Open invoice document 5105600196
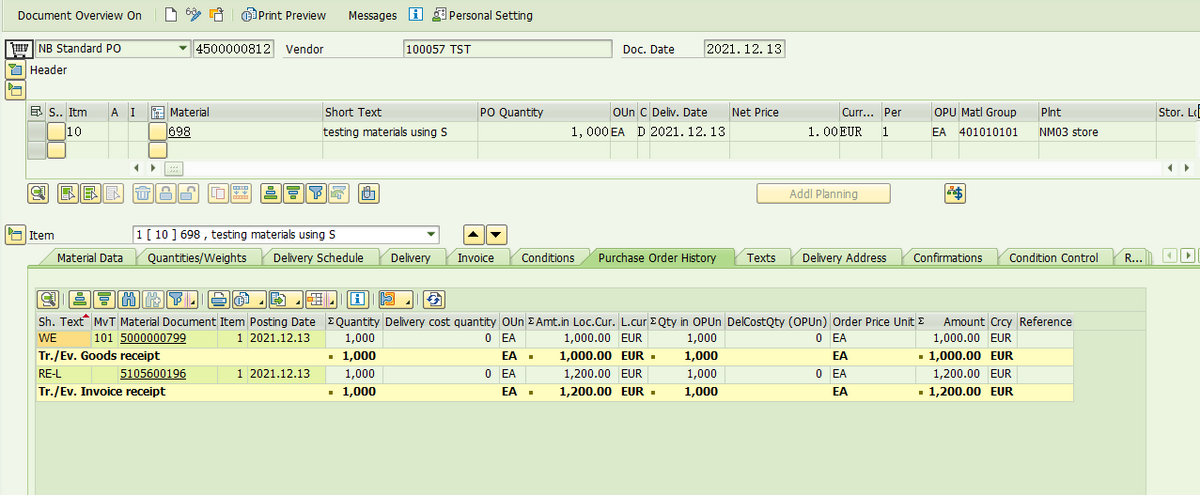This screenshot has height=495, width=1200. pyautogui.click(x=153, y=374)
